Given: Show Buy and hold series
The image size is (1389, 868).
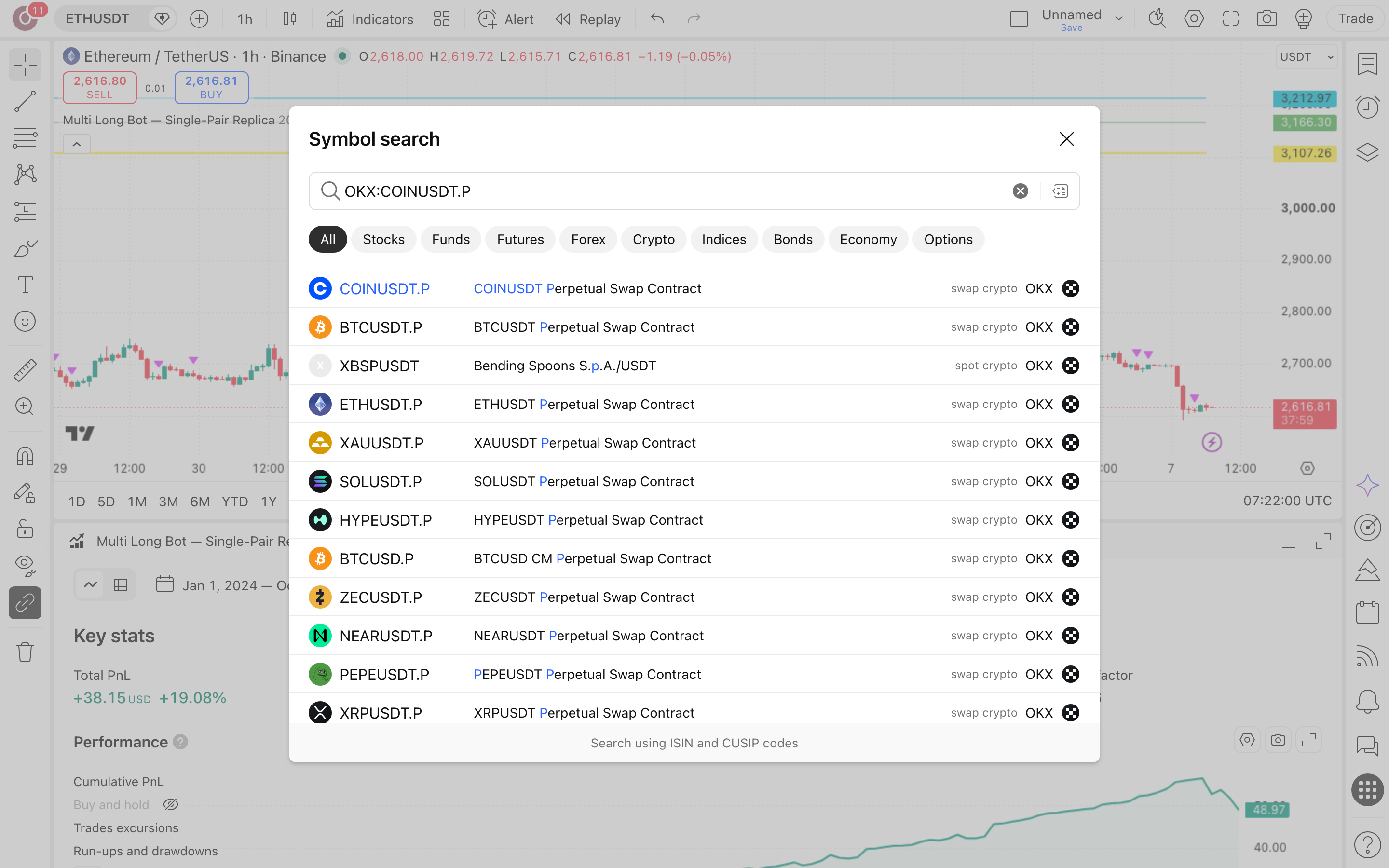Looking at the screenshot, I should coord(170,805).
